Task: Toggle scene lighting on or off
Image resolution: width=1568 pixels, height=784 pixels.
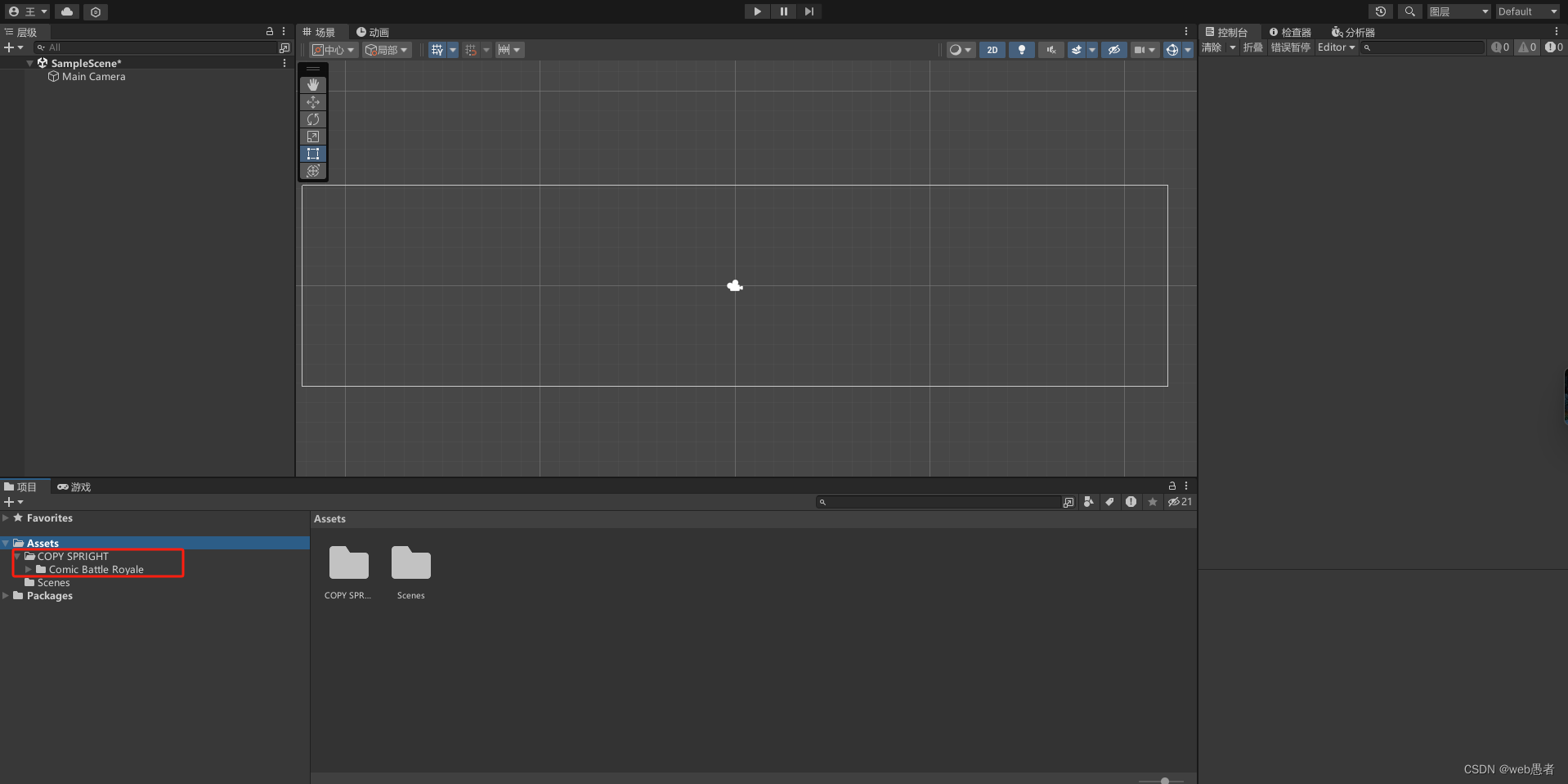Action: [1020, 49]
